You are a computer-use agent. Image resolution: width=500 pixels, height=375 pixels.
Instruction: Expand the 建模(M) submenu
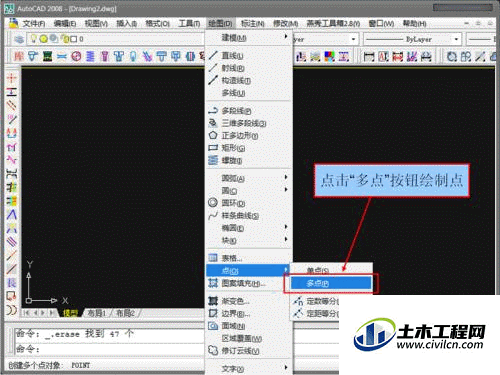point(248,38)
